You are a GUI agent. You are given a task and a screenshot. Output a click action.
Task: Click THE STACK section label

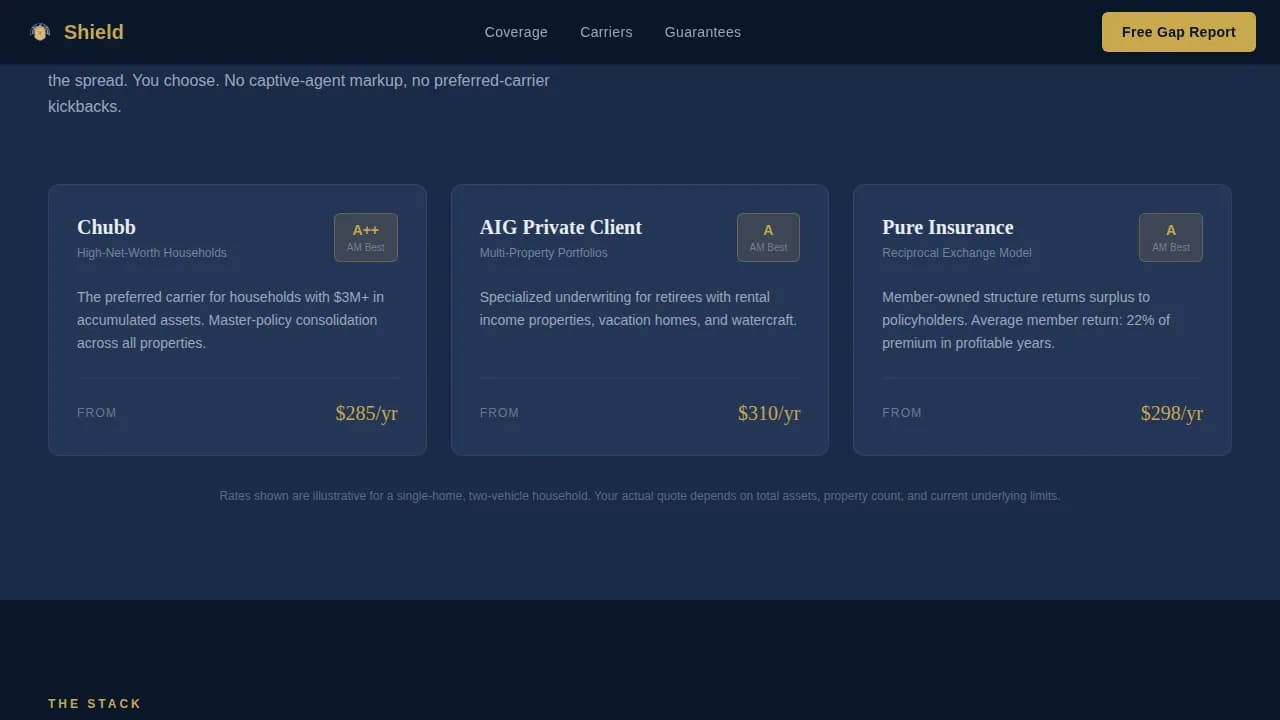pyautogui.click(x=95, y=704)
